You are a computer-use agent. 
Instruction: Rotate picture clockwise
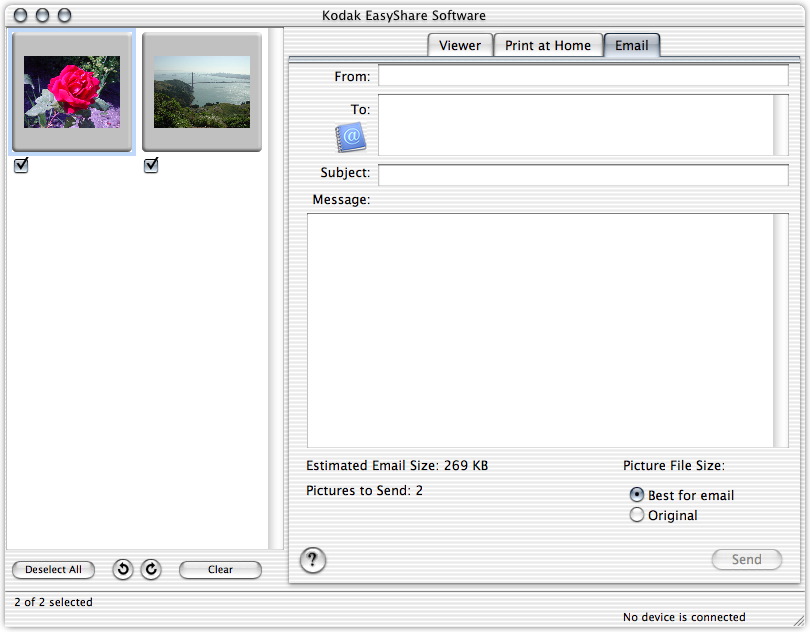pos(151,570)
